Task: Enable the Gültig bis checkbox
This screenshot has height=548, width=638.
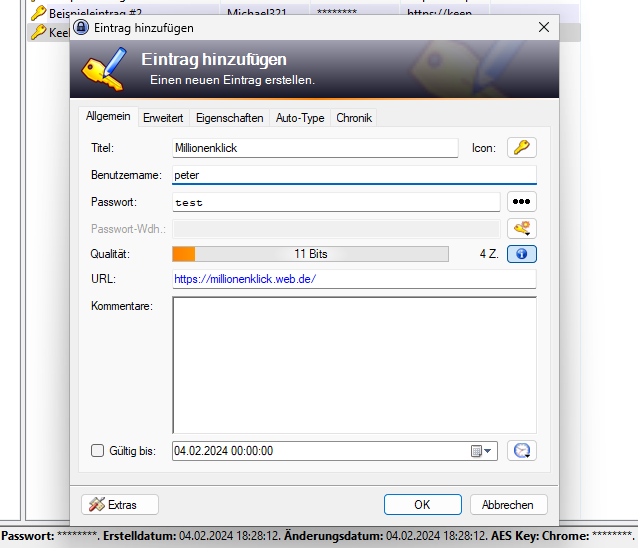Action: [x=97, y=450]
